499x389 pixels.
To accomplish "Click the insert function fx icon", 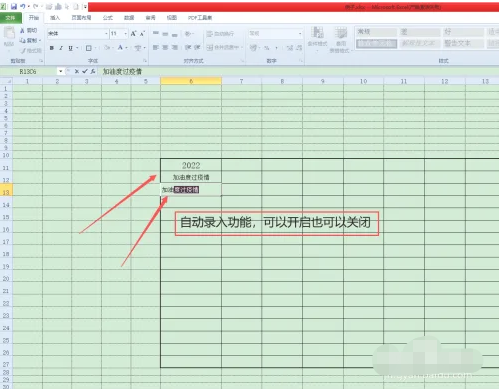I will (93, 71).
